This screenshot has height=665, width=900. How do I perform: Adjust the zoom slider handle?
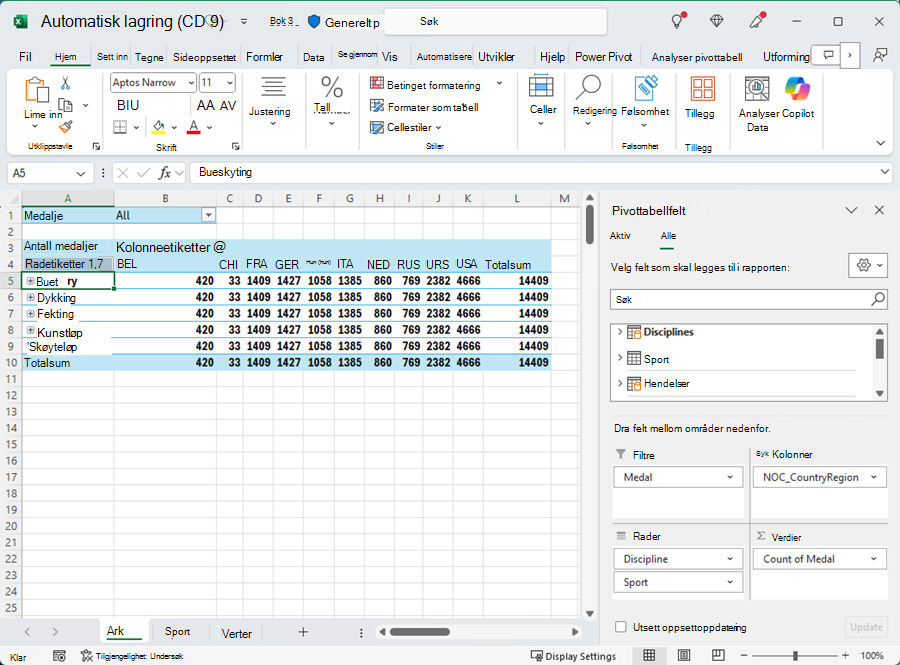click(795, 655)
